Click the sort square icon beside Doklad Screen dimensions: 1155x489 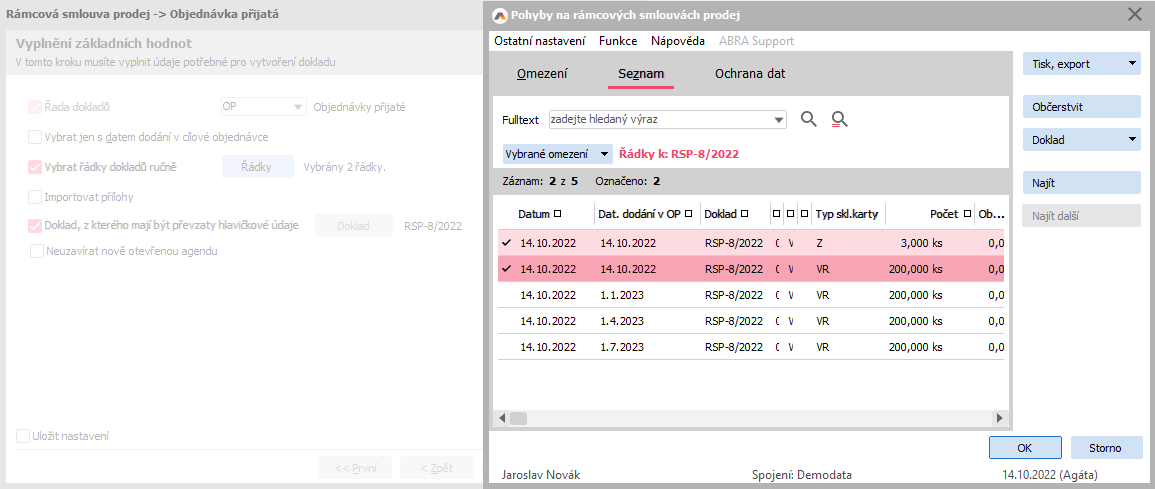point(744,214)
